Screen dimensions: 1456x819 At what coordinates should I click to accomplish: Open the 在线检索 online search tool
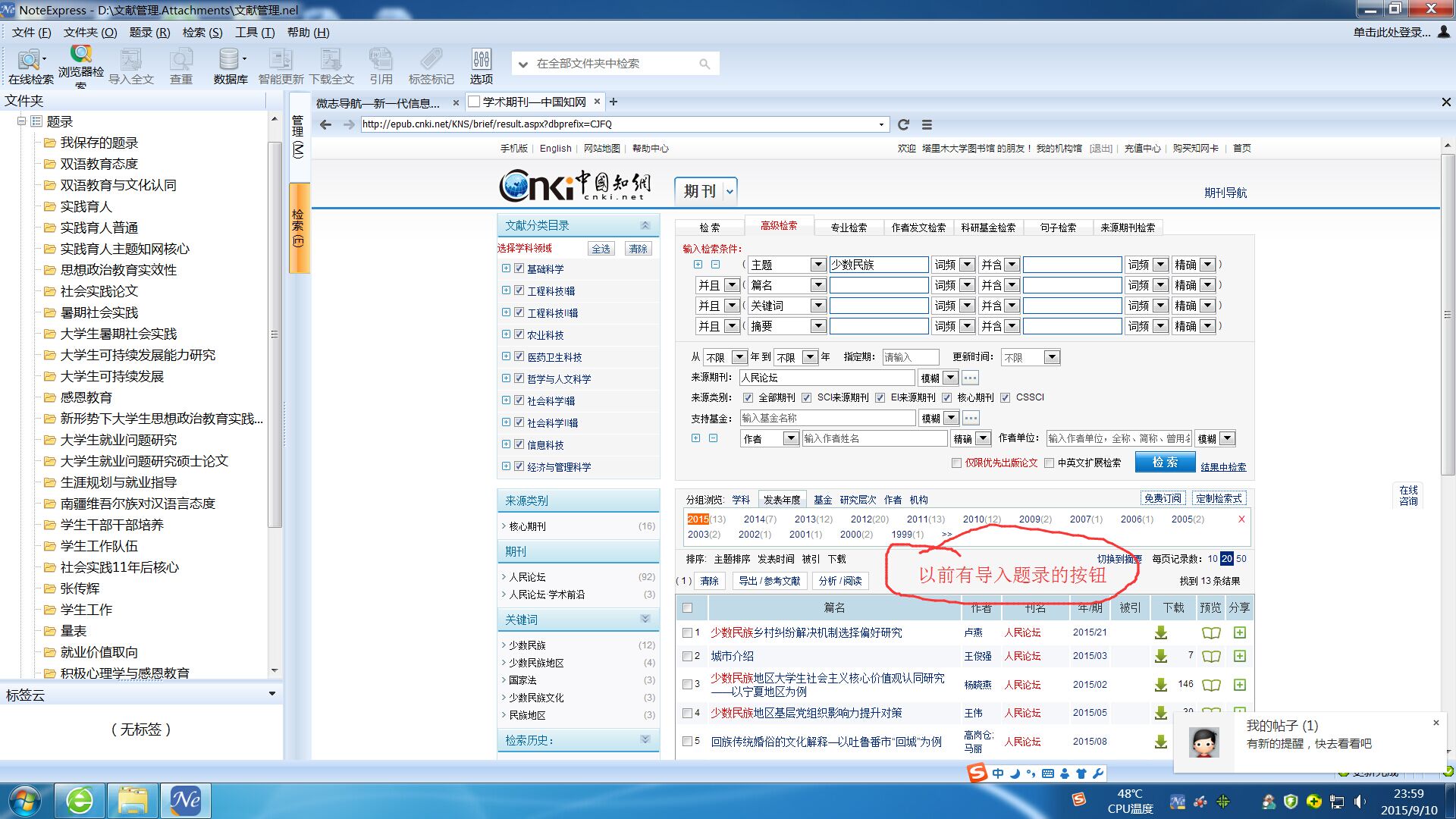tap(30, 66)
